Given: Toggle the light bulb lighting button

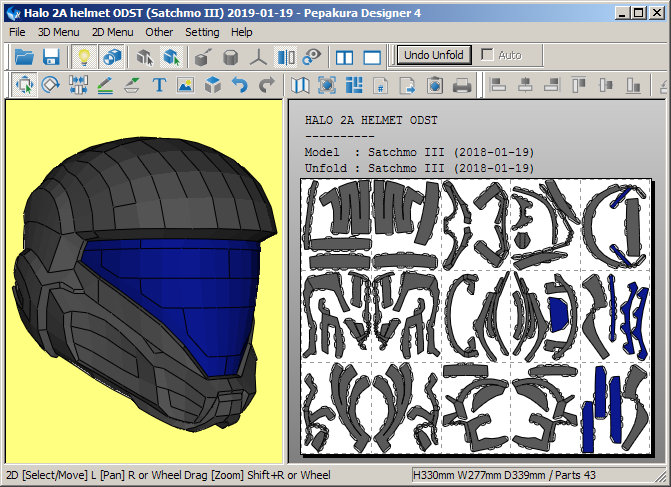Looking at the screenshot, I should coord(86,57).
